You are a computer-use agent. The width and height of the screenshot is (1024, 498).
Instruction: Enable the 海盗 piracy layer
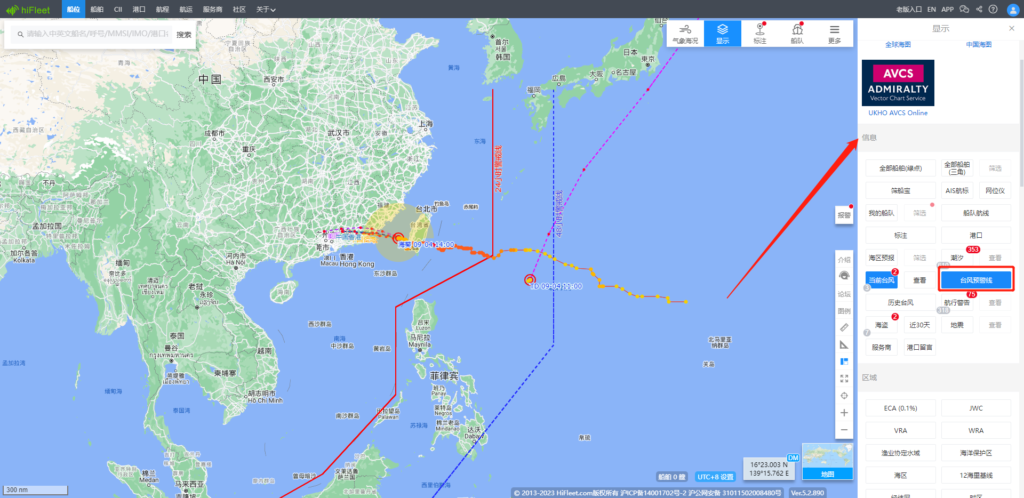[881, 325]
